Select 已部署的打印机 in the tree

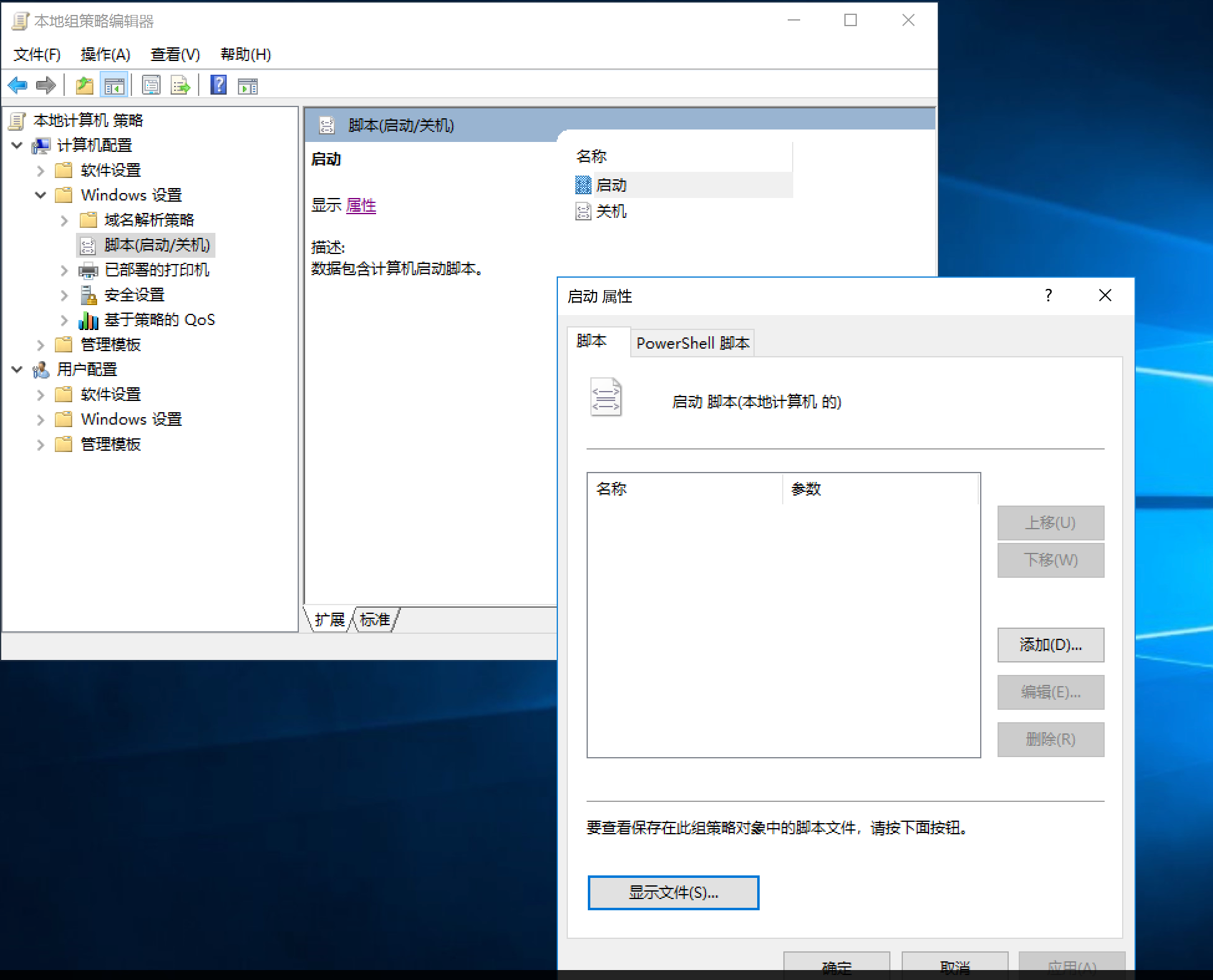pos(156,270)
